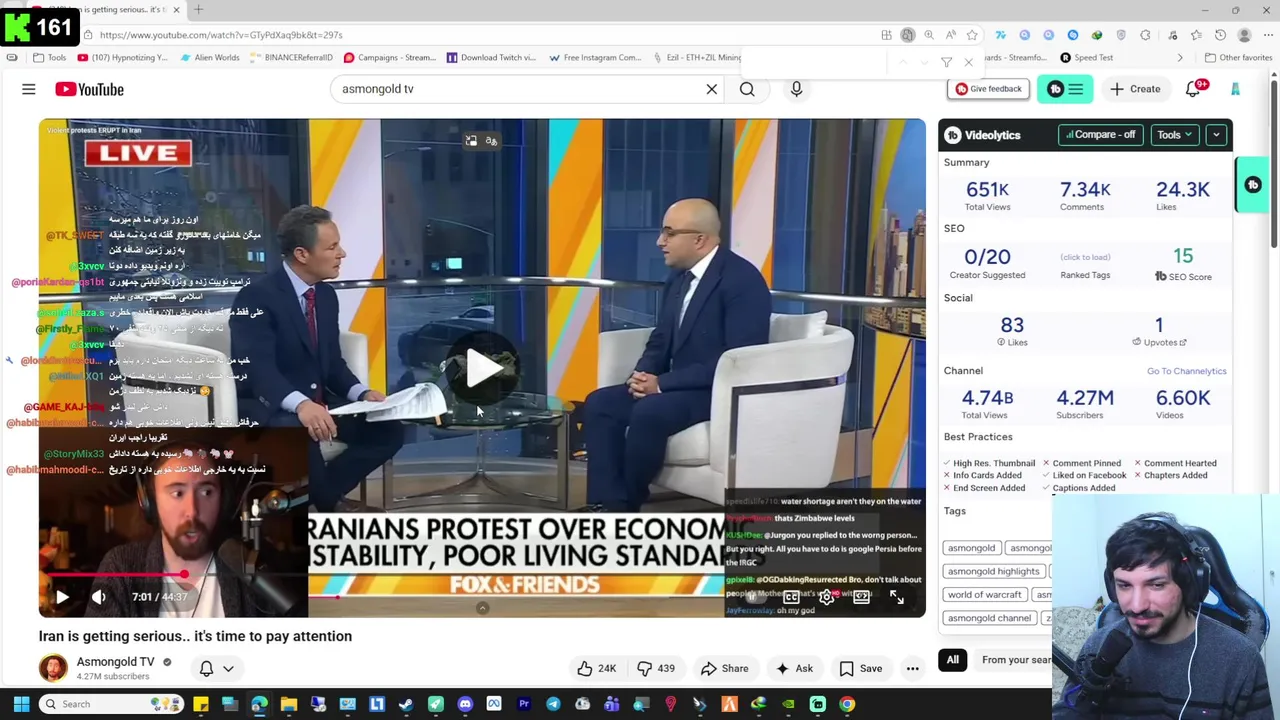Dislike the video showing 439
Image resolution: width=1280 pixels, height=720 pixels.
click(657, 668)
